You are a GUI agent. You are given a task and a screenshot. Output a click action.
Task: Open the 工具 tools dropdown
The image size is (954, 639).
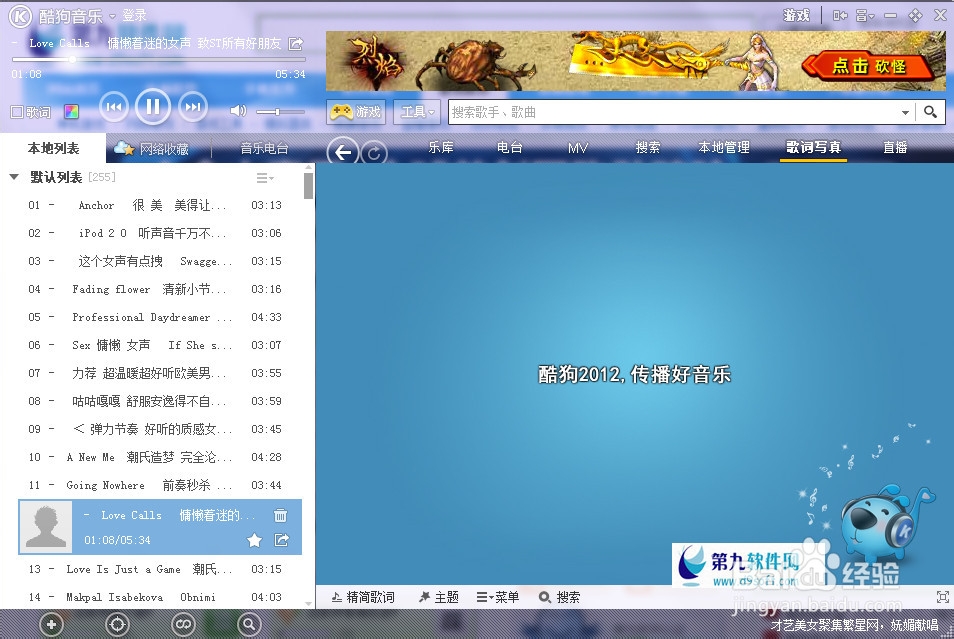point(417,112)
